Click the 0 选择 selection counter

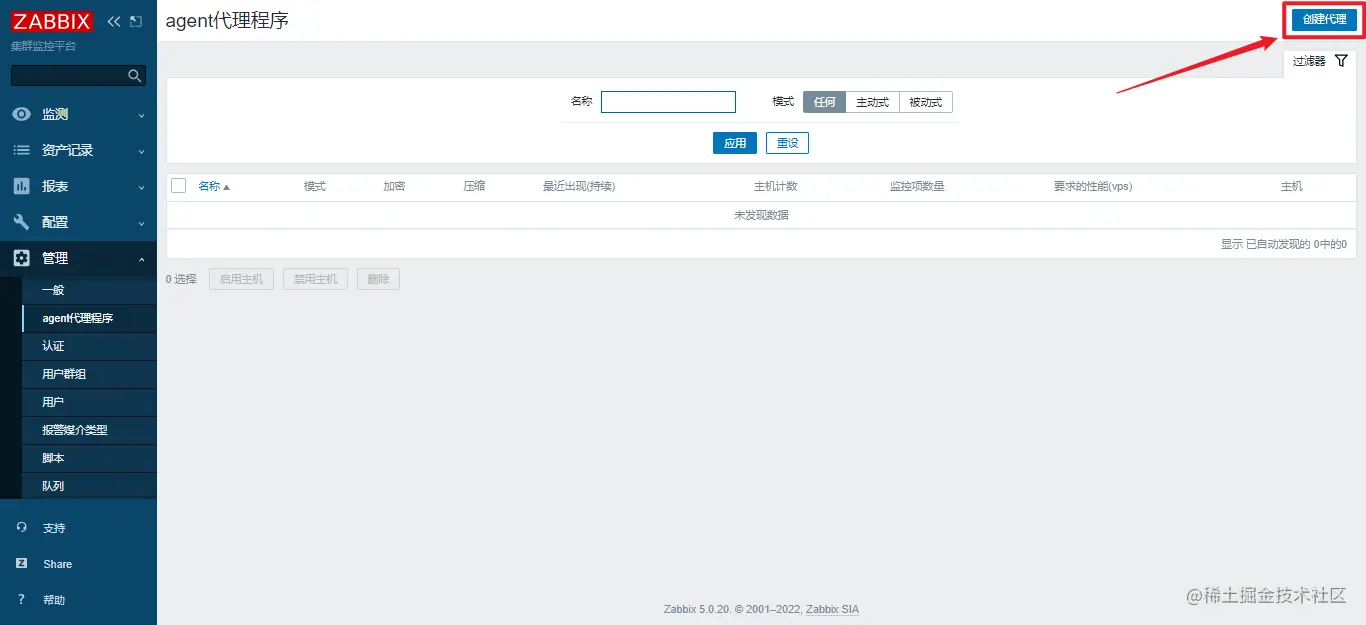181,279
